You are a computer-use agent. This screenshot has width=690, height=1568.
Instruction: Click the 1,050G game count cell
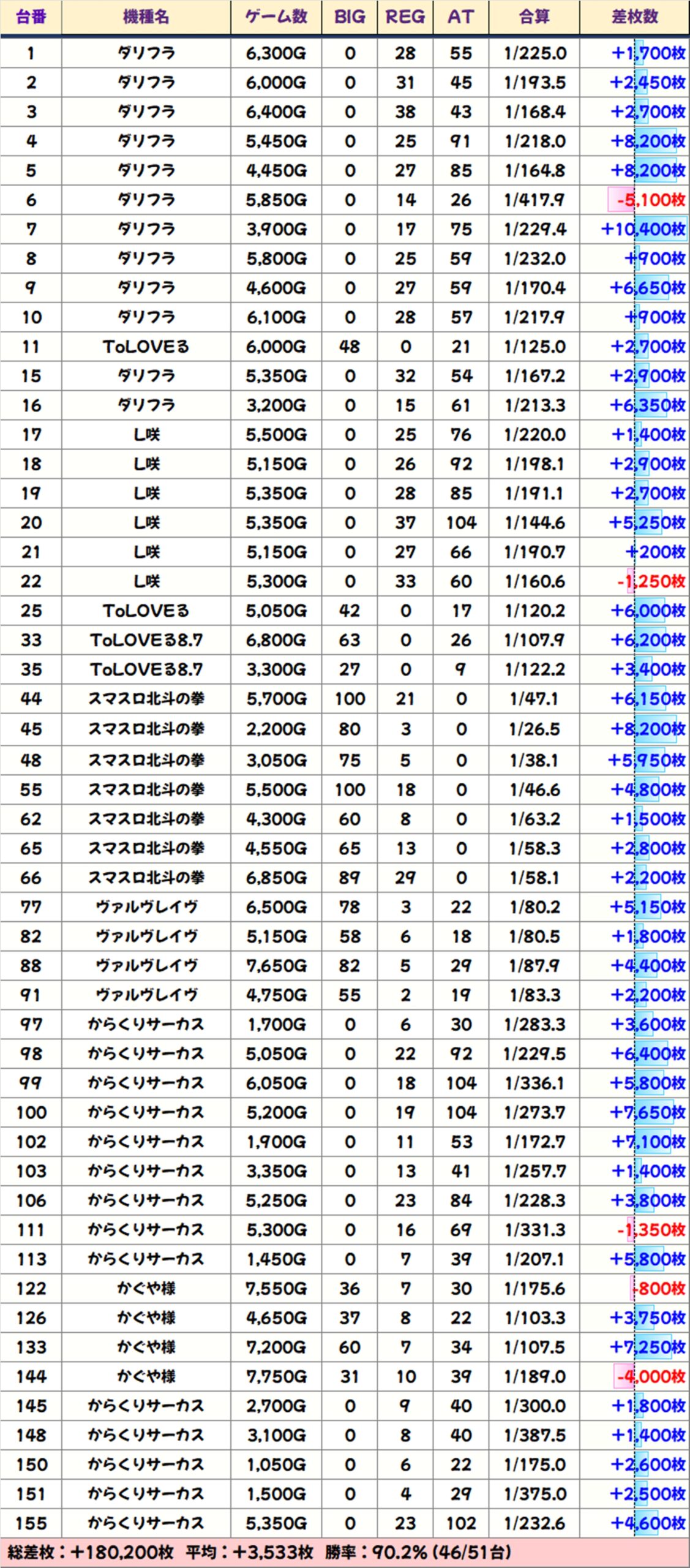276,1465
